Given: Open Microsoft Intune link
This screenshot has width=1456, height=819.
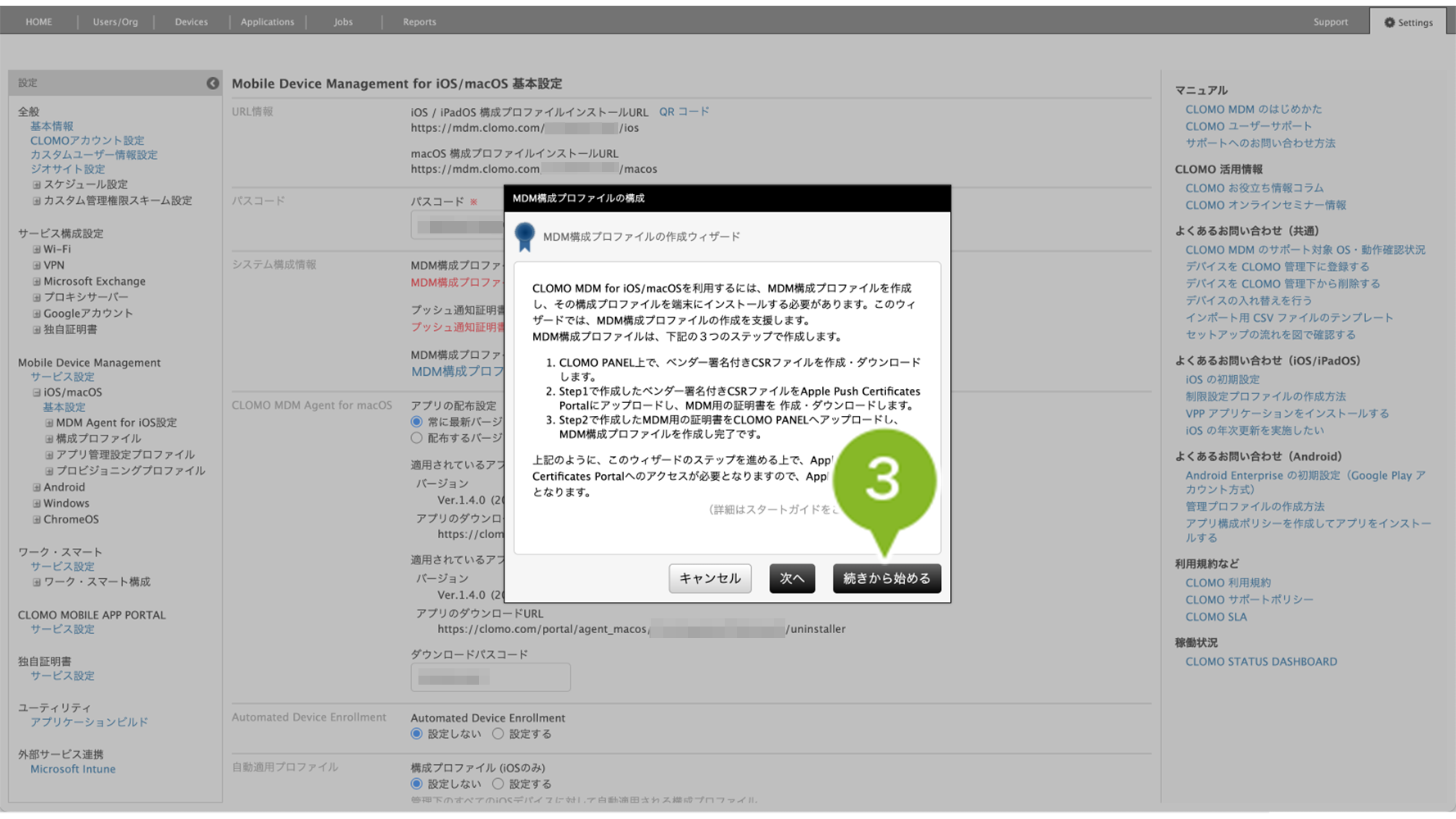Looking at the screenshot, I should 73,769.
